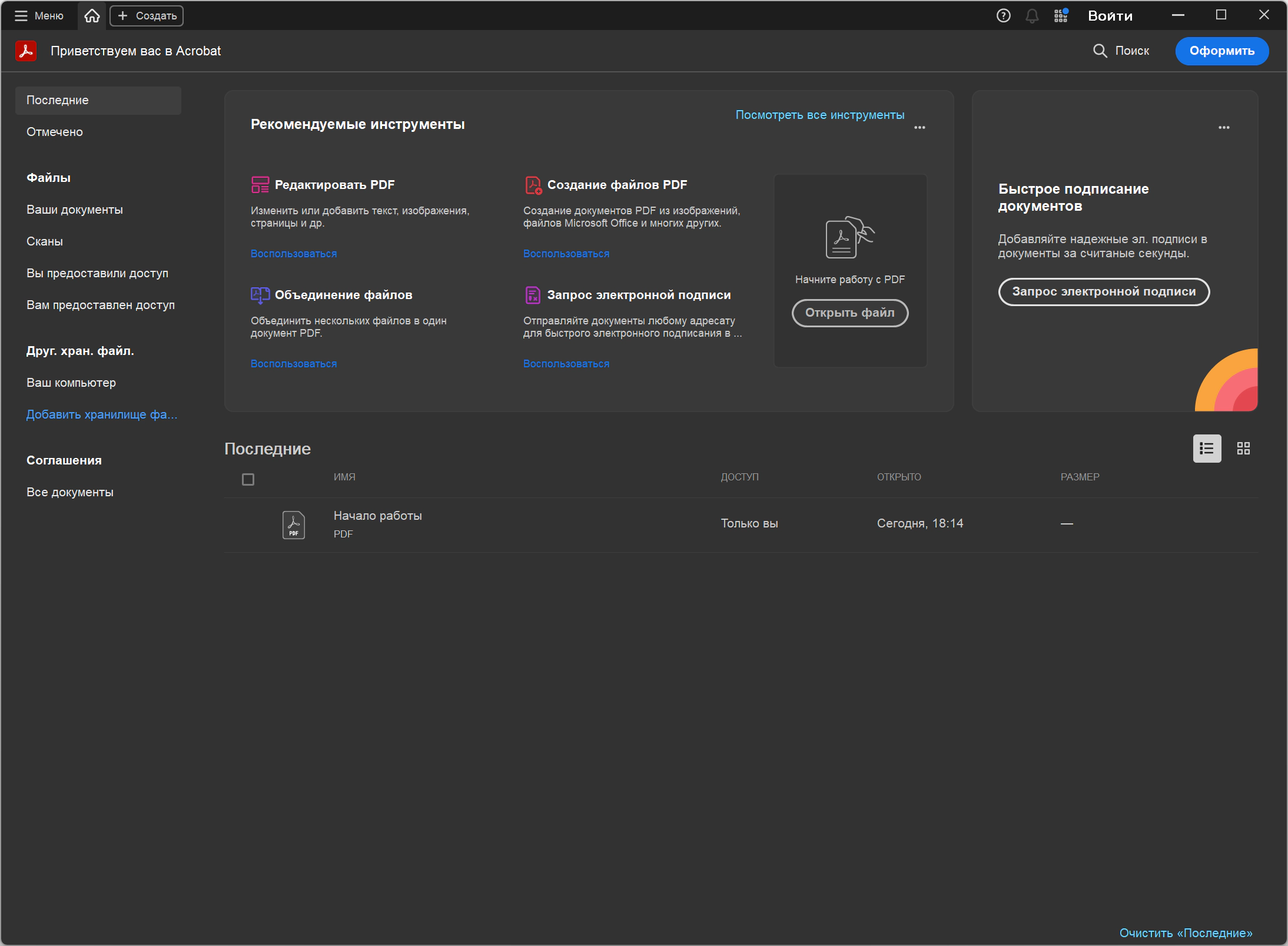Click the Edit PDF tool icon

click(x=260, y=185)
